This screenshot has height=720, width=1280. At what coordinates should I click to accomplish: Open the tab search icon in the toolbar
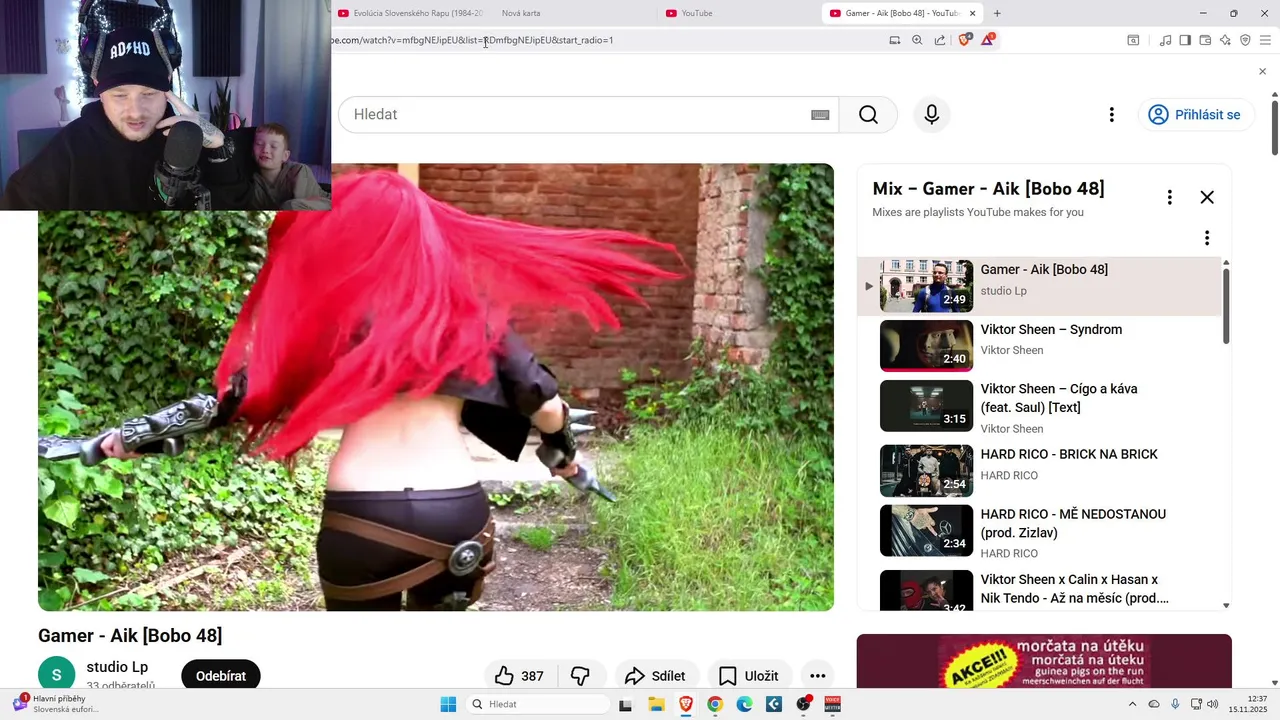tap(1133, 40)
